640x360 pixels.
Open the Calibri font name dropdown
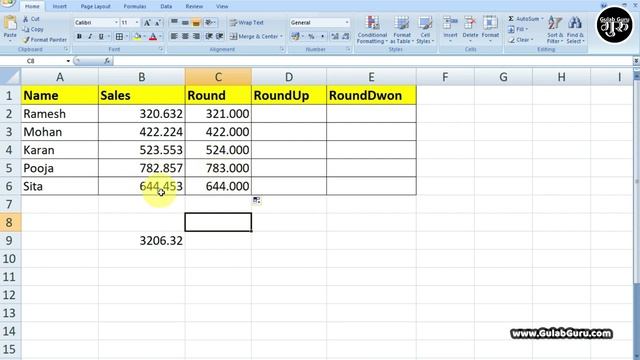[x=116, y=23]
